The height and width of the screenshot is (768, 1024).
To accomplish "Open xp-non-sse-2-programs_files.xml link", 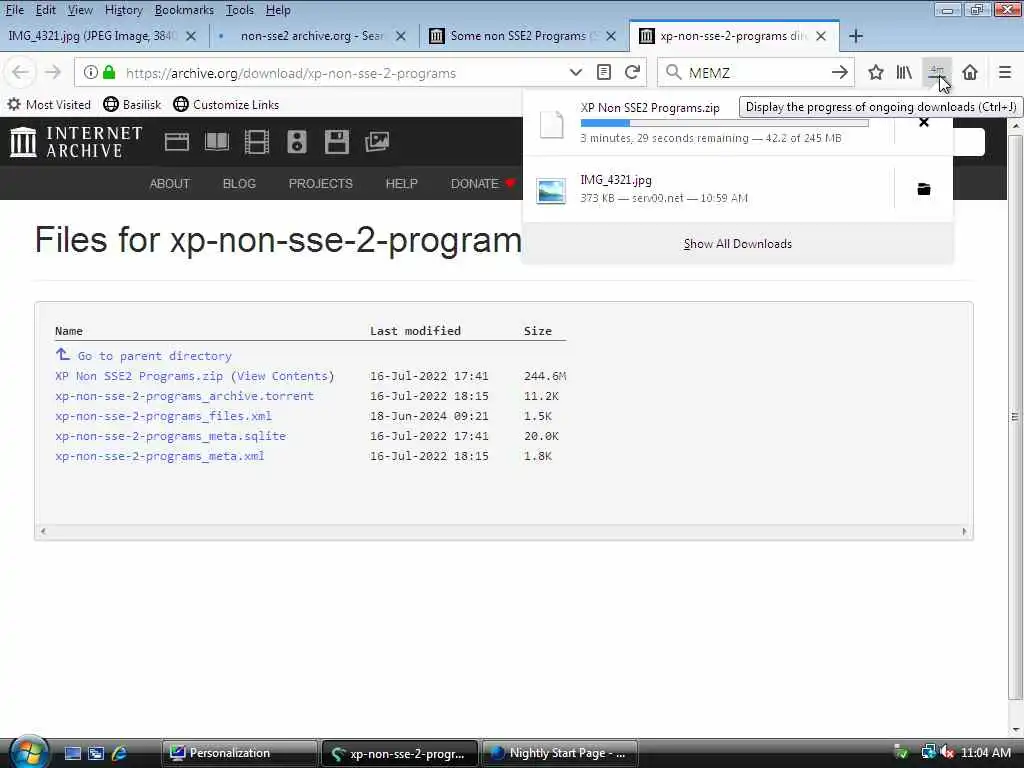I will (163, 416).
